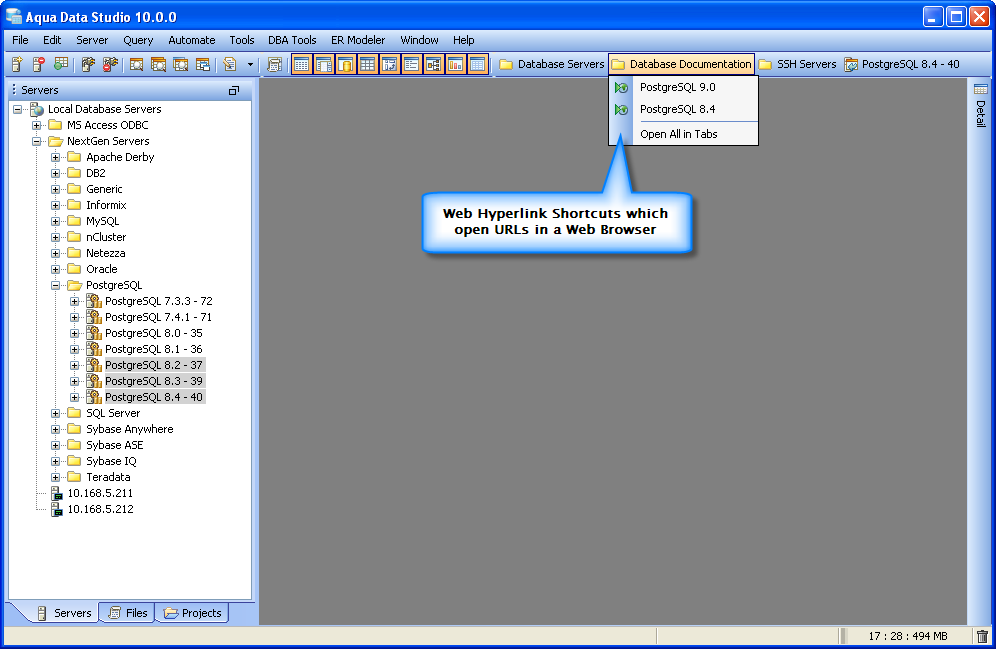Viewport: 996px width, 649px height.
Task: Click the third query window magnifier icon
Action: pos(180,64)
